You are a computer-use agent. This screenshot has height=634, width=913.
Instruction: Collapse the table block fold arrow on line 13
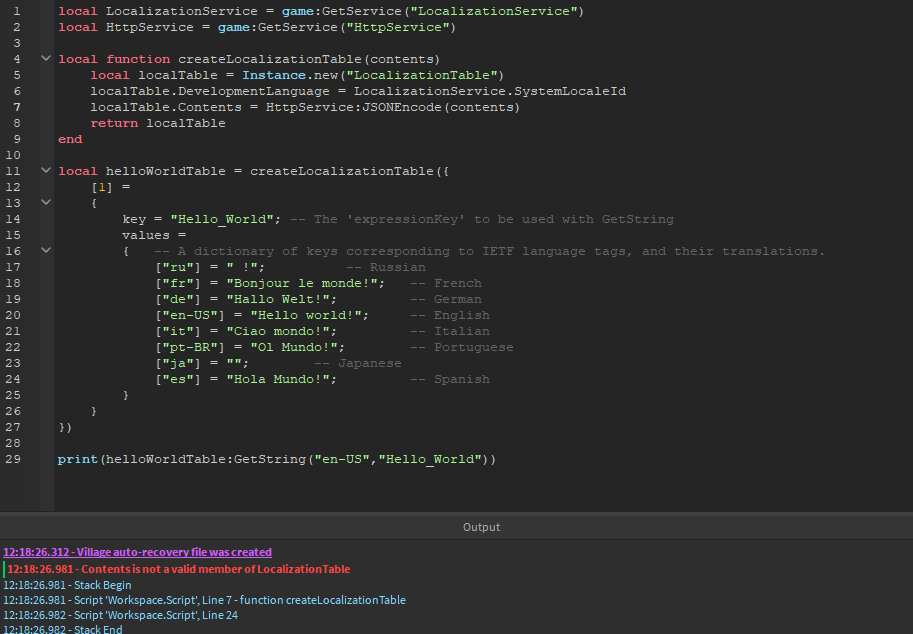click(46, 203)
